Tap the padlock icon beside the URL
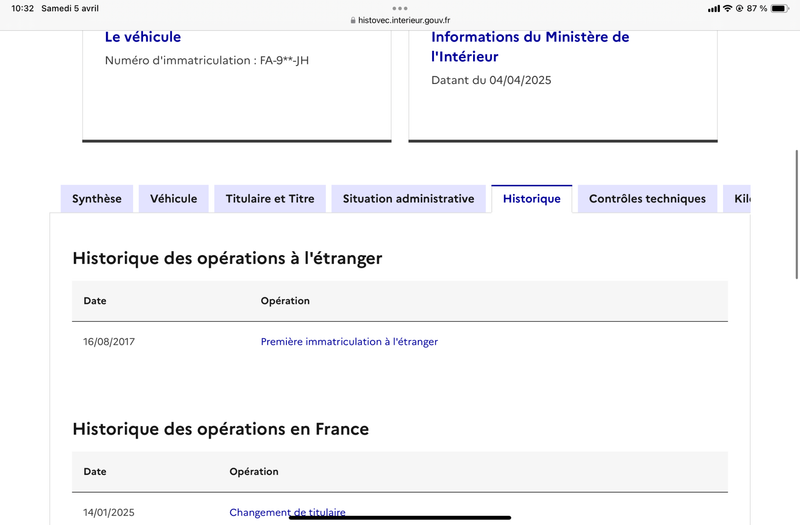Viewport: 800px width, 525px height. coord(352,20)
